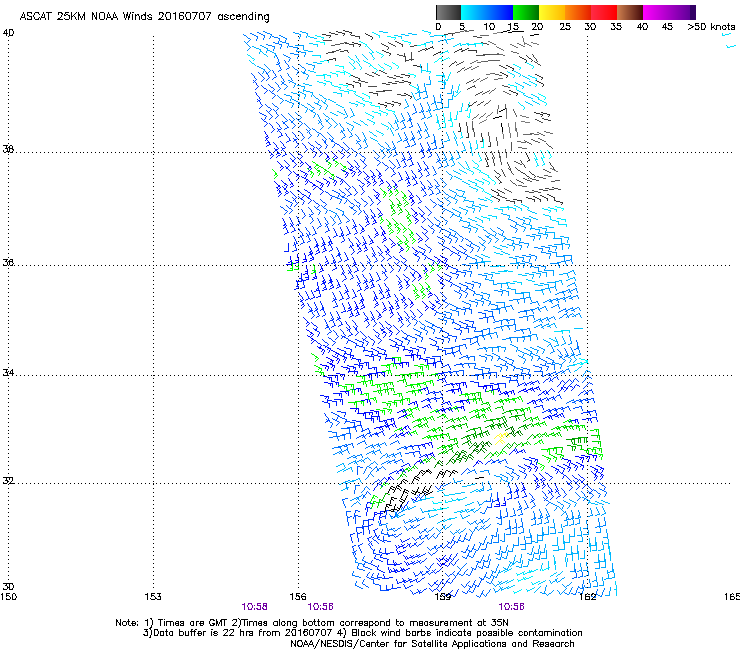
Task: Click the brown 35-40 knots legend swatch
Action: (x=630, y=12)
